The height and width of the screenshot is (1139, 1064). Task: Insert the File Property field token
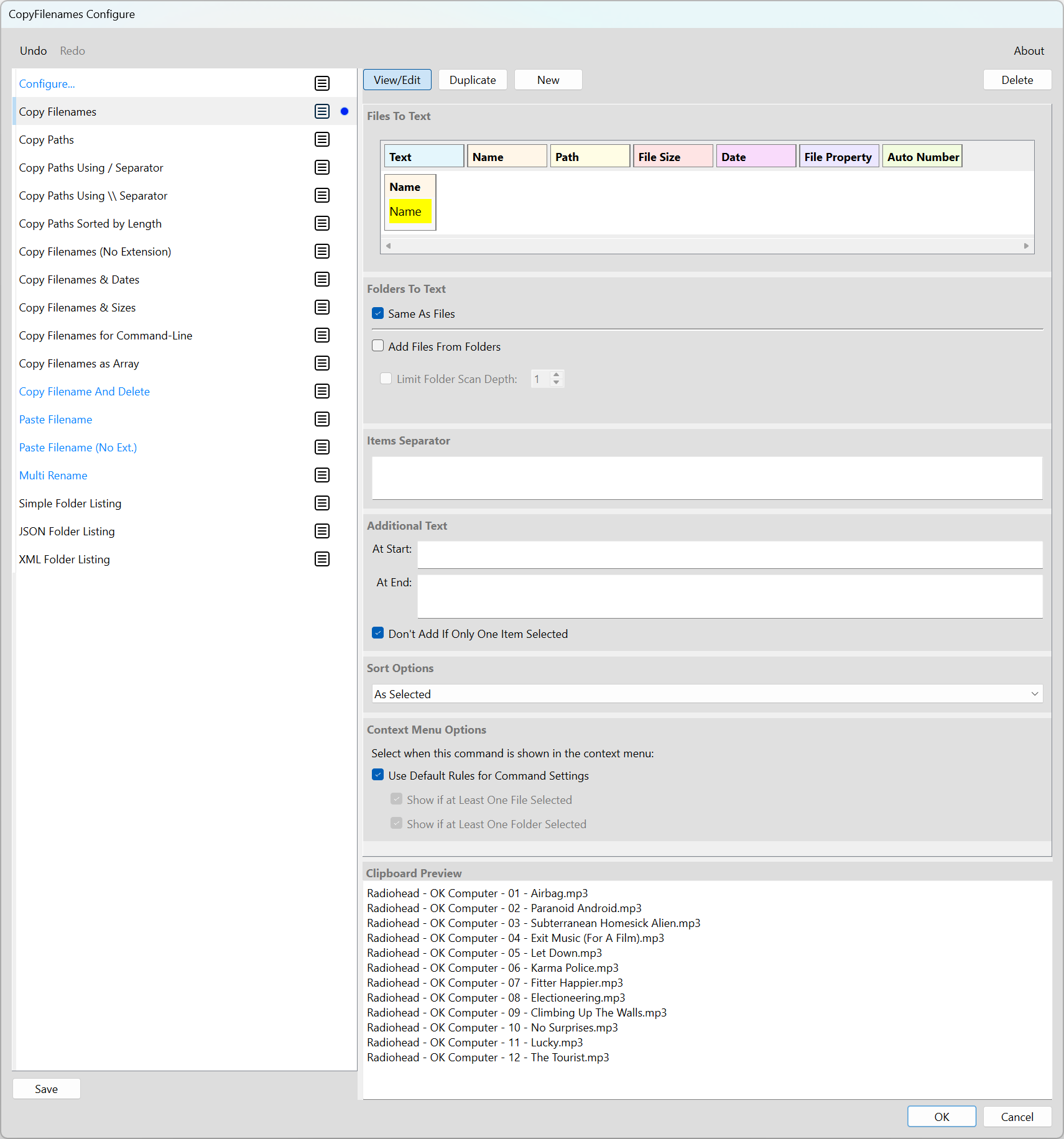click(x=838, y=156)
